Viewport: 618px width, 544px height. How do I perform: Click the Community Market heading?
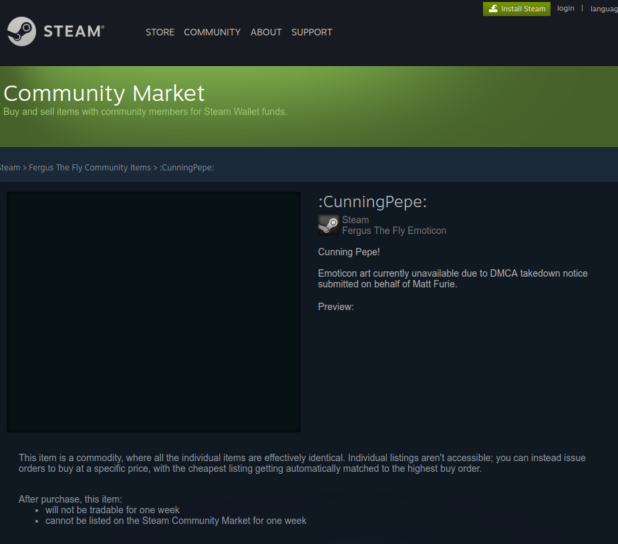[x=104, y=94]
